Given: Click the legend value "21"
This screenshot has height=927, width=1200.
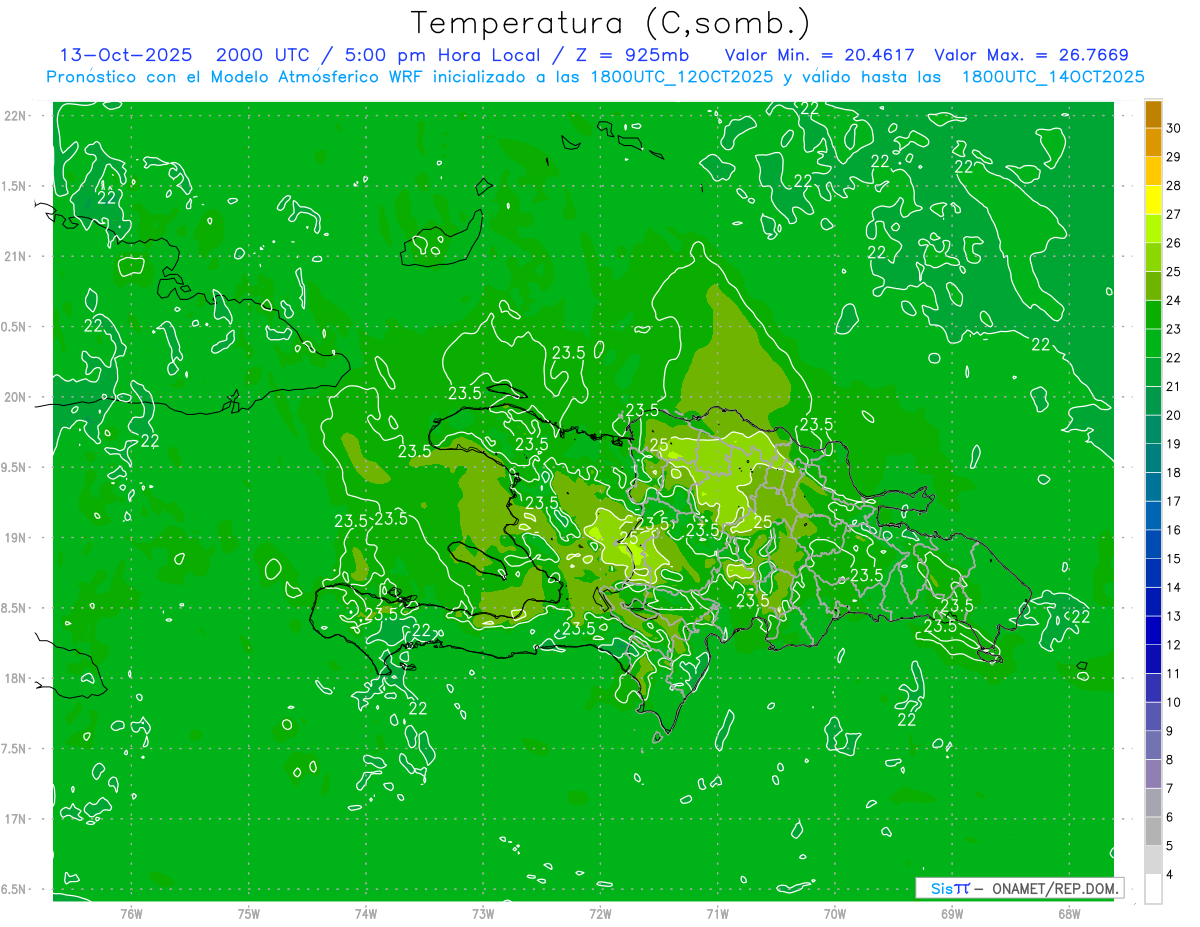Looking at the screenshot, I should 1173,386.
